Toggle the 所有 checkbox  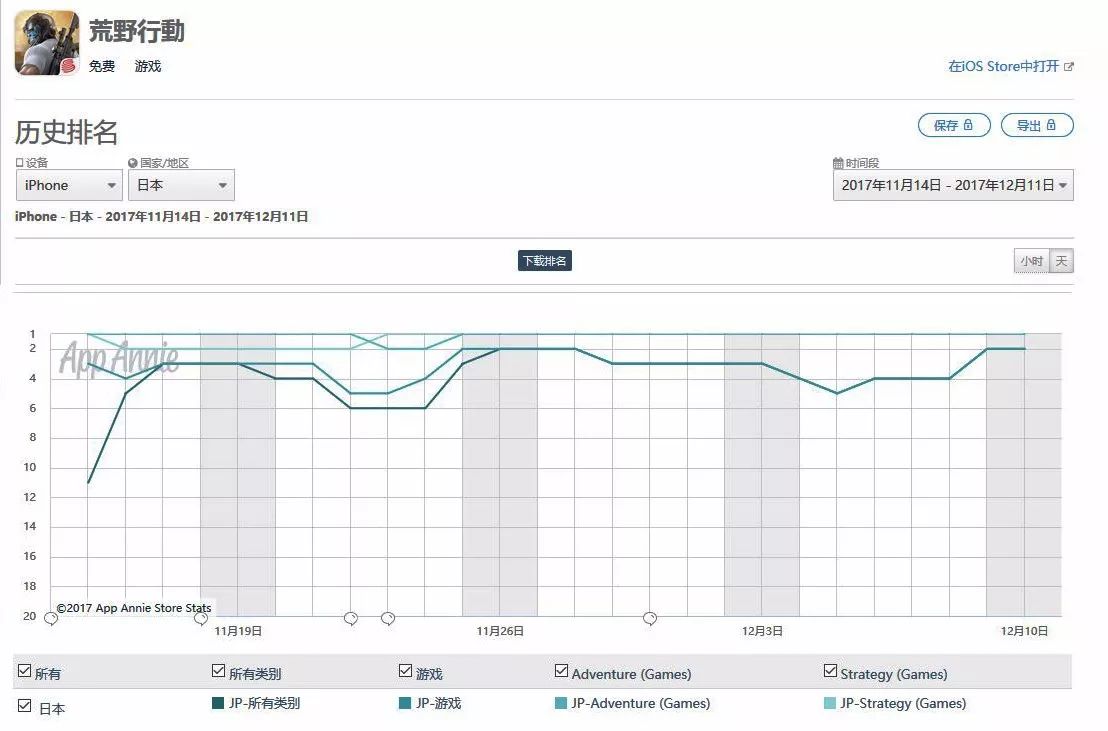point(25,671)
